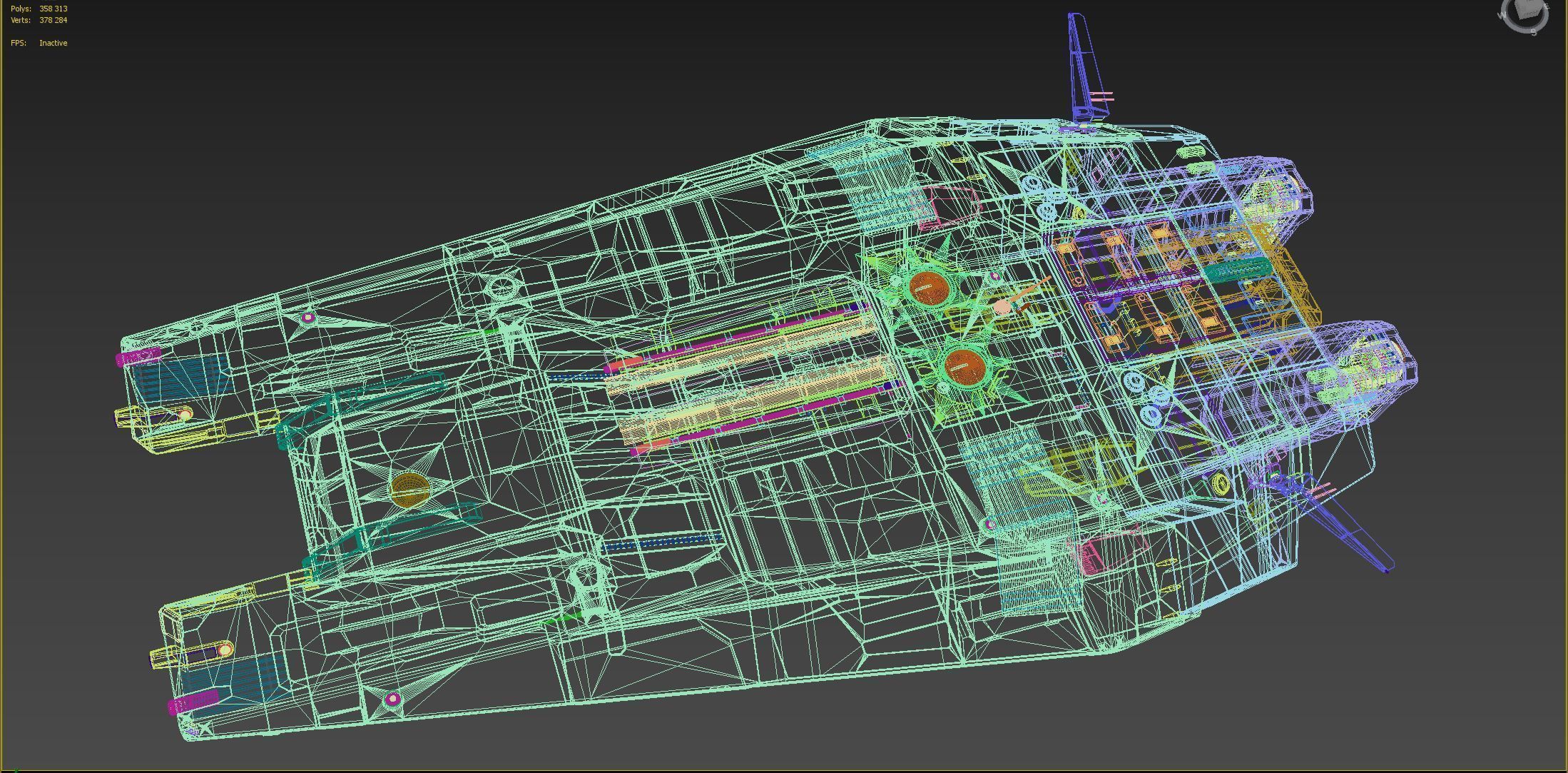Click the FPS Inactive readout
The height and width of the screenshot is (773, 1568).
(x=53, y=43)
